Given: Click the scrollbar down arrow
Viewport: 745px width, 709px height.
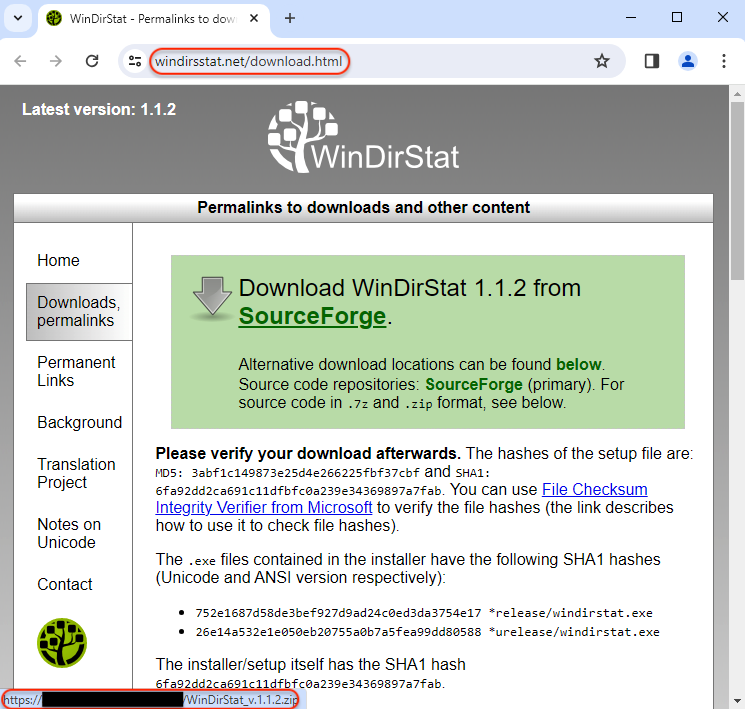Looking at the screenshot, I should point(737,701).
